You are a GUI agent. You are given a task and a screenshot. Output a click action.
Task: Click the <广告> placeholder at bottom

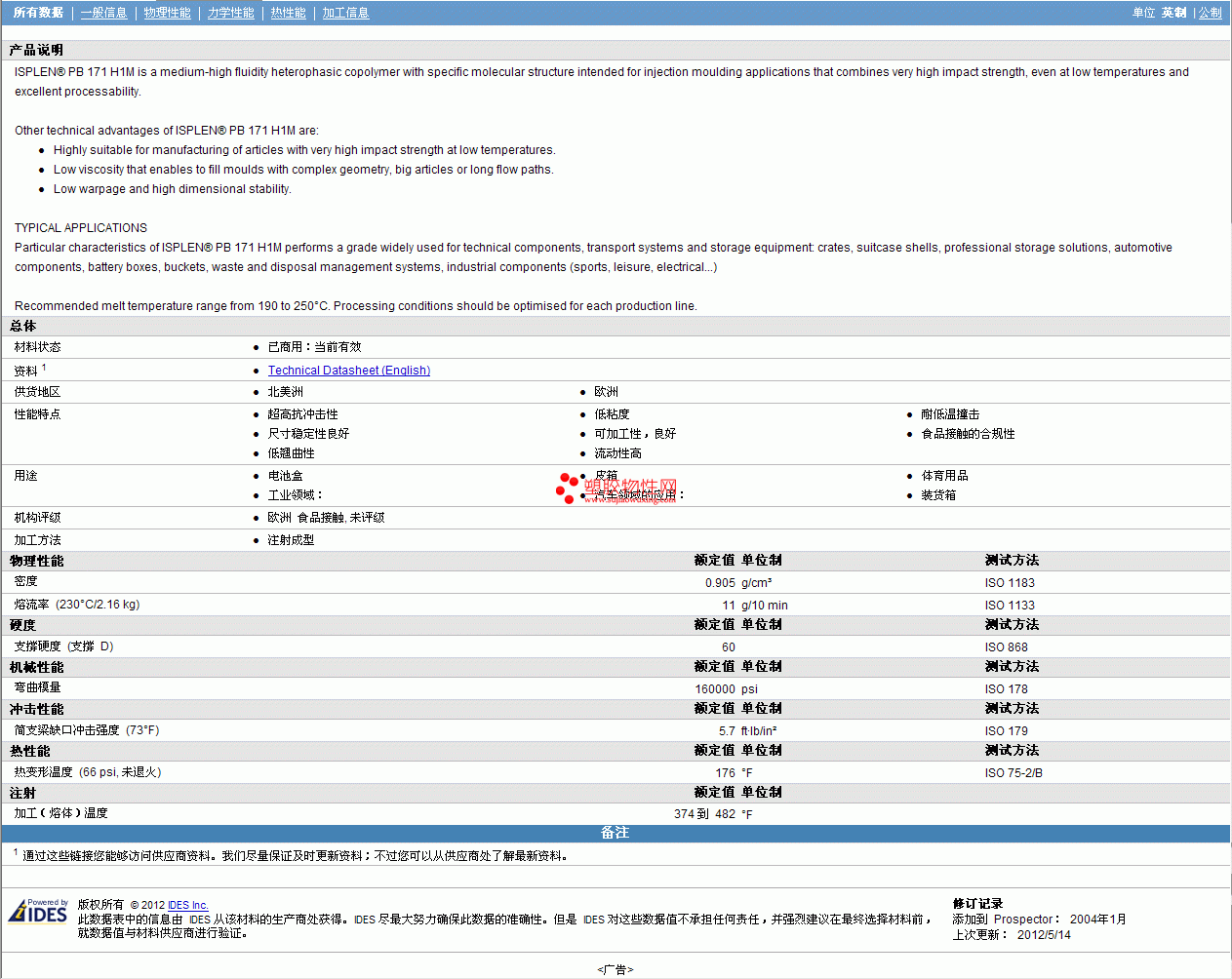pos(616,970)
